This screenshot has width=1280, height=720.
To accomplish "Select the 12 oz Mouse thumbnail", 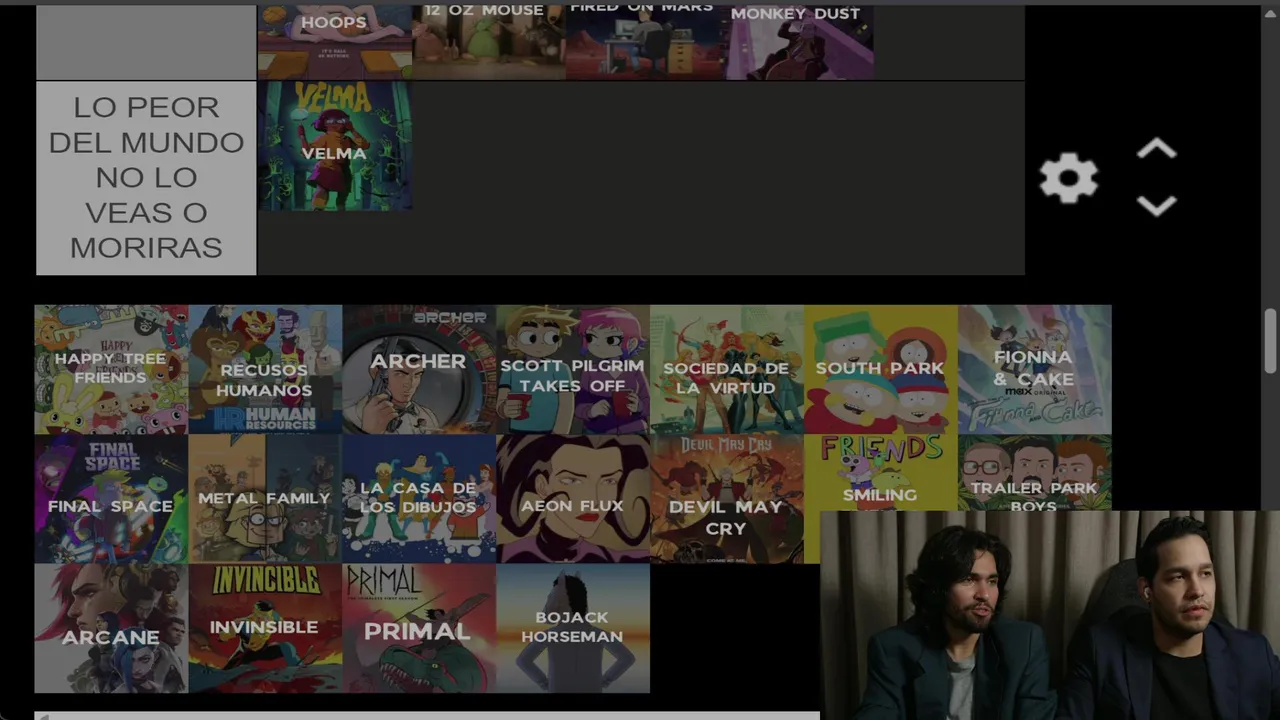I will point(488,41).
